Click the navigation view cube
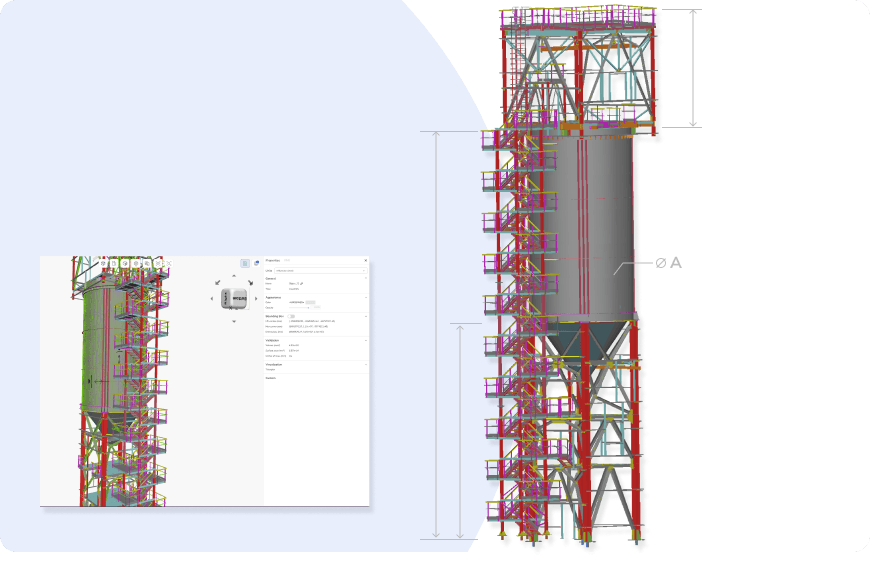This screenshot has height=562, width=884. tap(234, 298)
